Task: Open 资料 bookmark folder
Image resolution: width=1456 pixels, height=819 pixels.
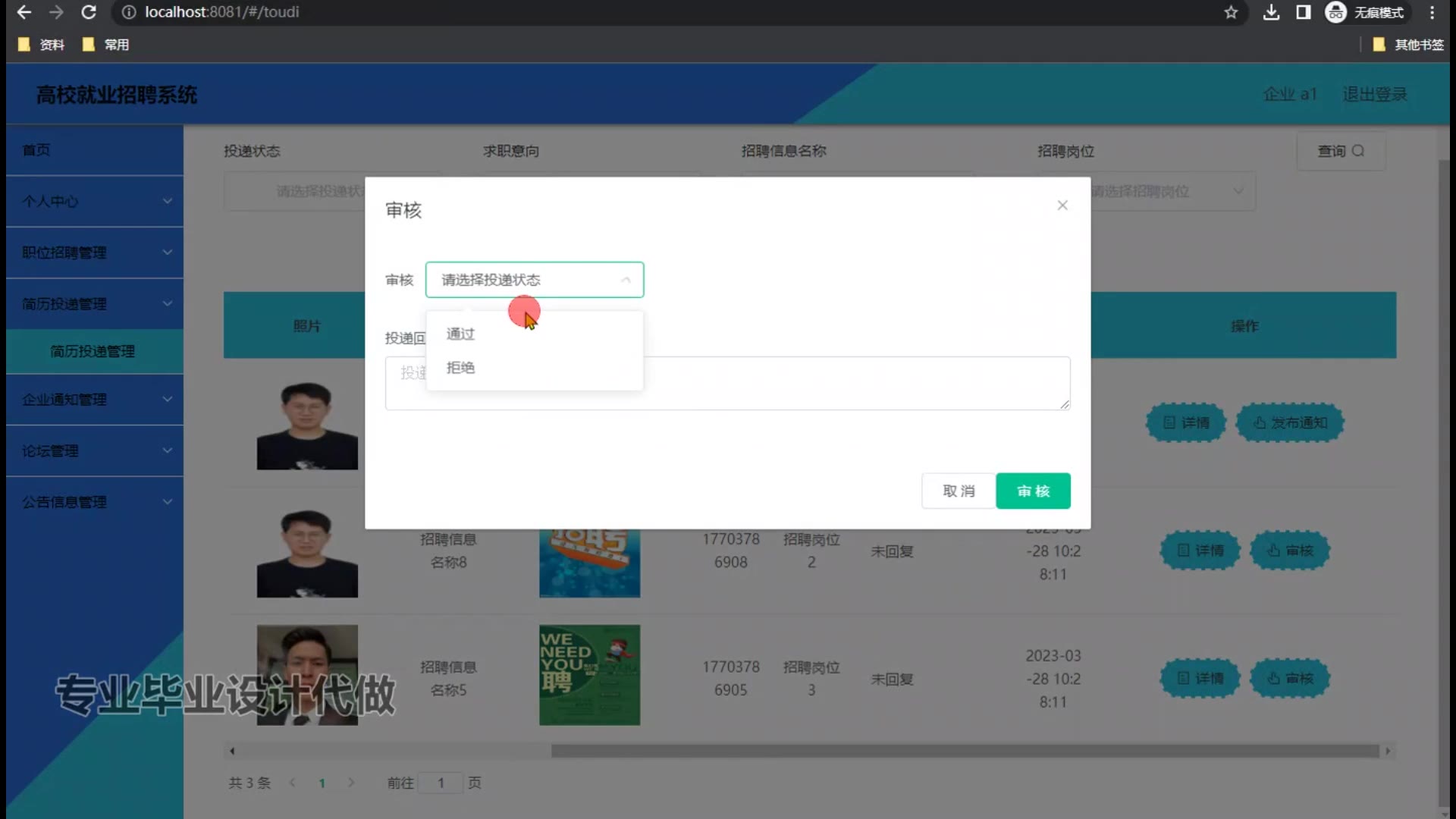Action: point(42,45)
